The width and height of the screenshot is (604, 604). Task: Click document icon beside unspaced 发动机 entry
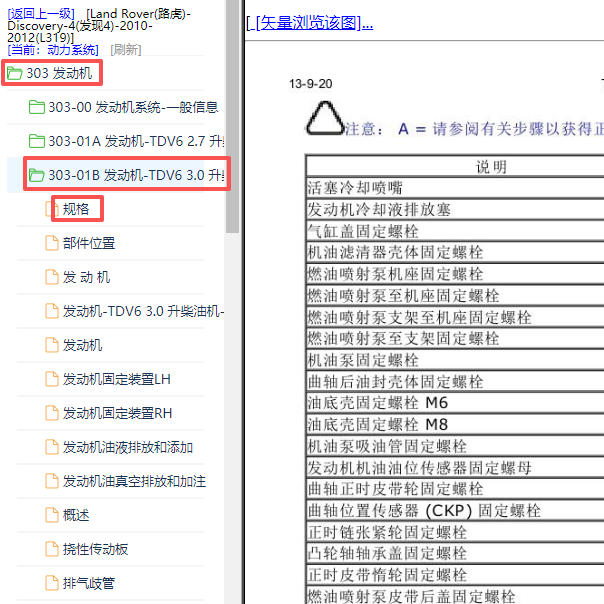(52, 345)
